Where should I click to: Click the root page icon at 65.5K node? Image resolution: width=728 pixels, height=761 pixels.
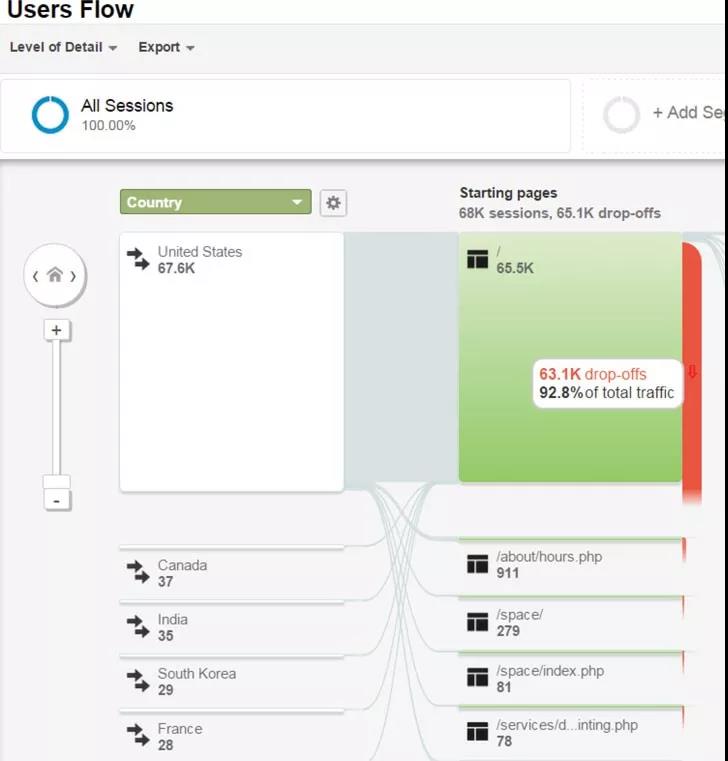coord(478,259)
